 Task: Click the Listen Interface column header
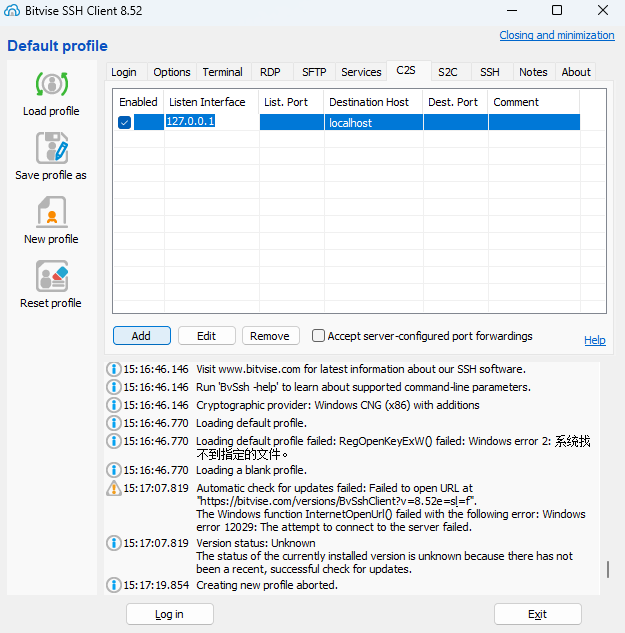click(211, 102)
